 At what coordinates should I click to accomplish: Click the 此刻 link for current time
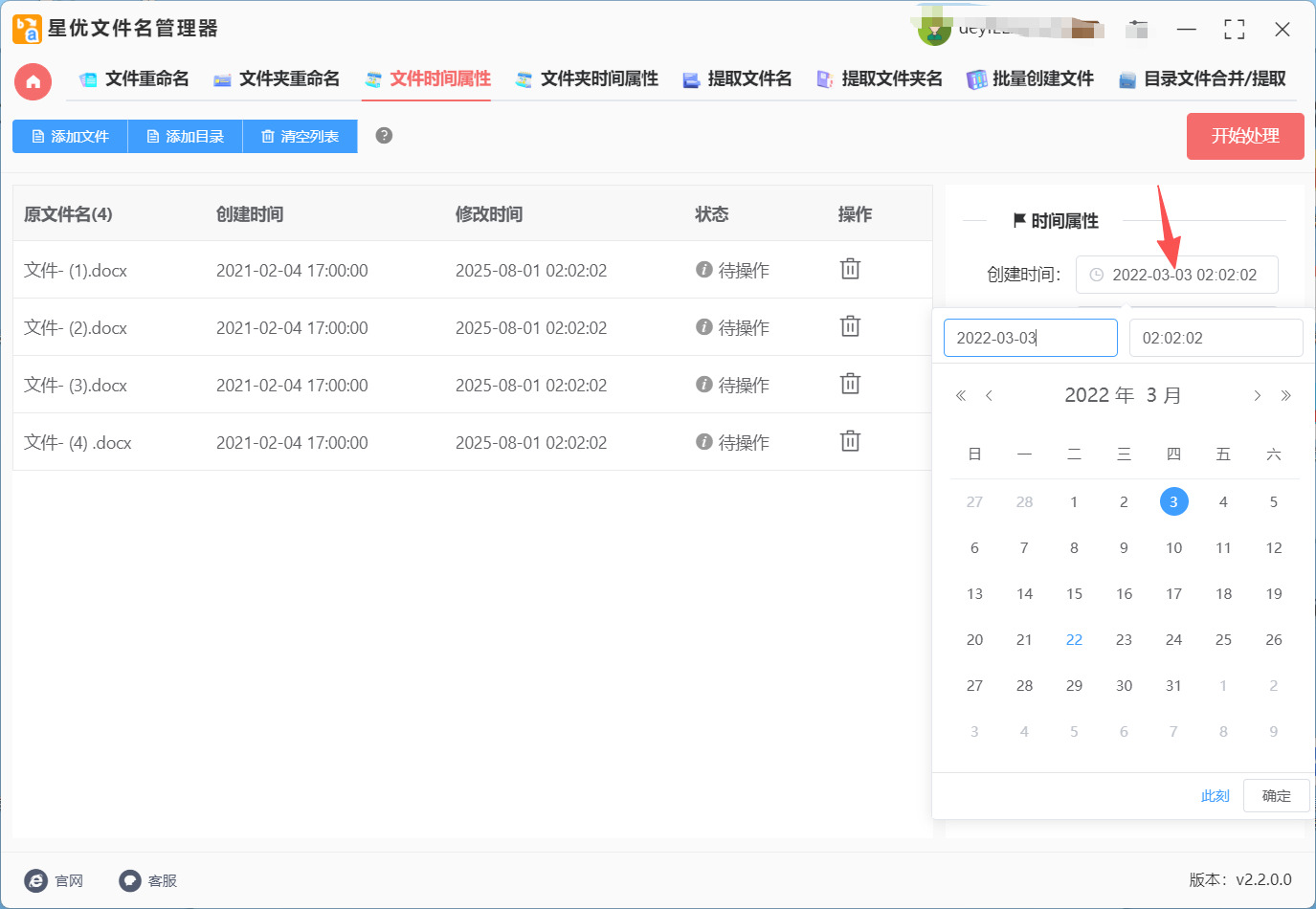(x=1215, y=795)
